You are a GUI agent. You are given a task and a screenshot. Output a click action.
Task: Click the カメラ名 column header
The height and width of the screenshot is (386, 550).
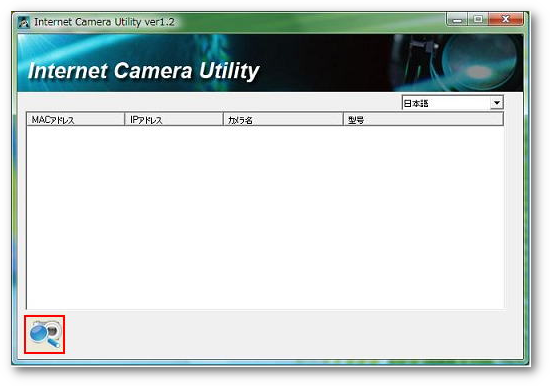[x=283, y=120]
